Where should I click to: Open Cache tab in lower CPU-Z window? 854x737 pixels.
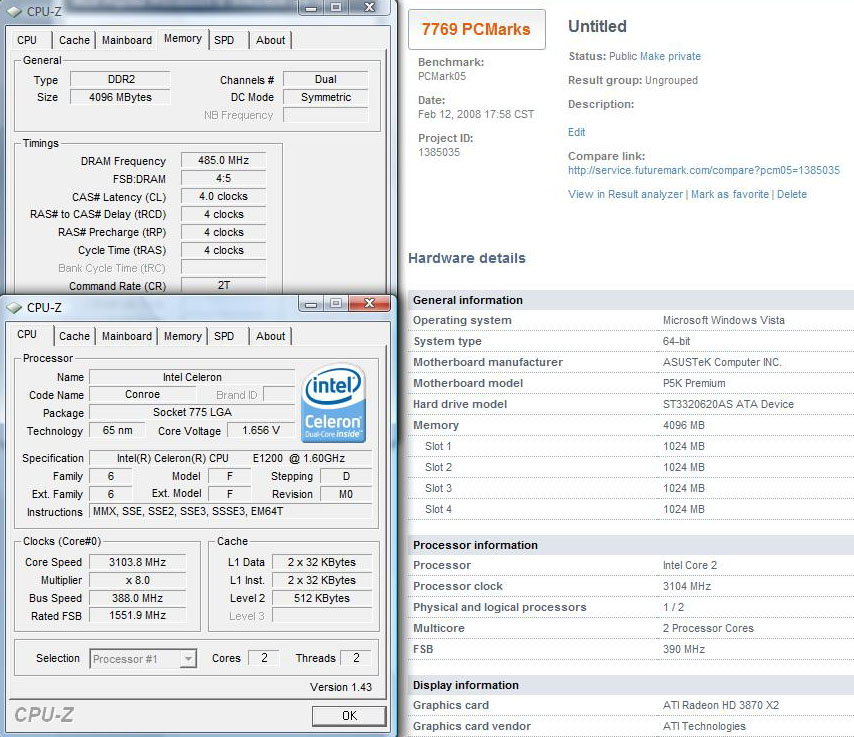tap(74, 336)
